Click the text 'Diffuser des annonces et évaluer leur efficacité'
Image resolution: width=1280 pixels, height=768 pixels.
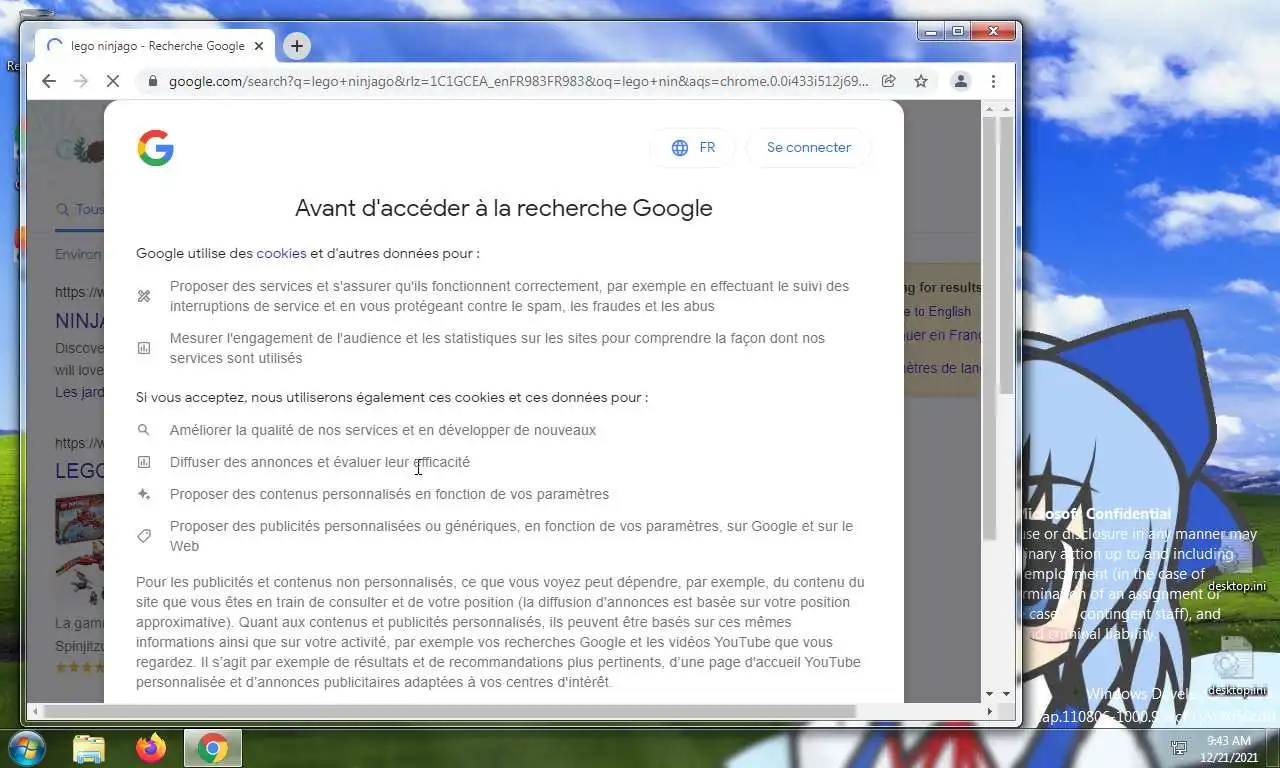click(320, 462)
